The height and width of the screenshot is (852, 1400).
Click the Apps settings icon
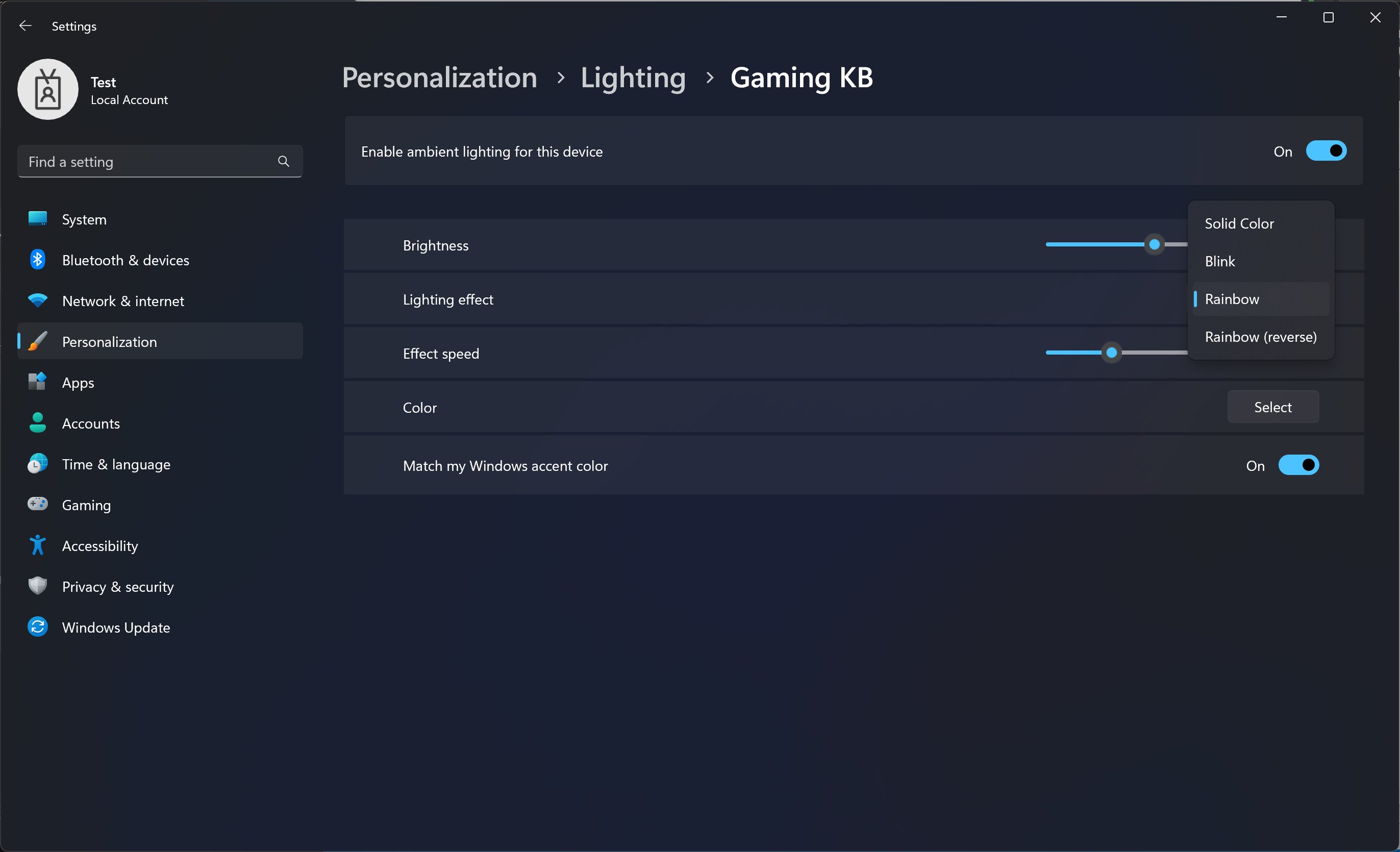(x=38, y=382)
